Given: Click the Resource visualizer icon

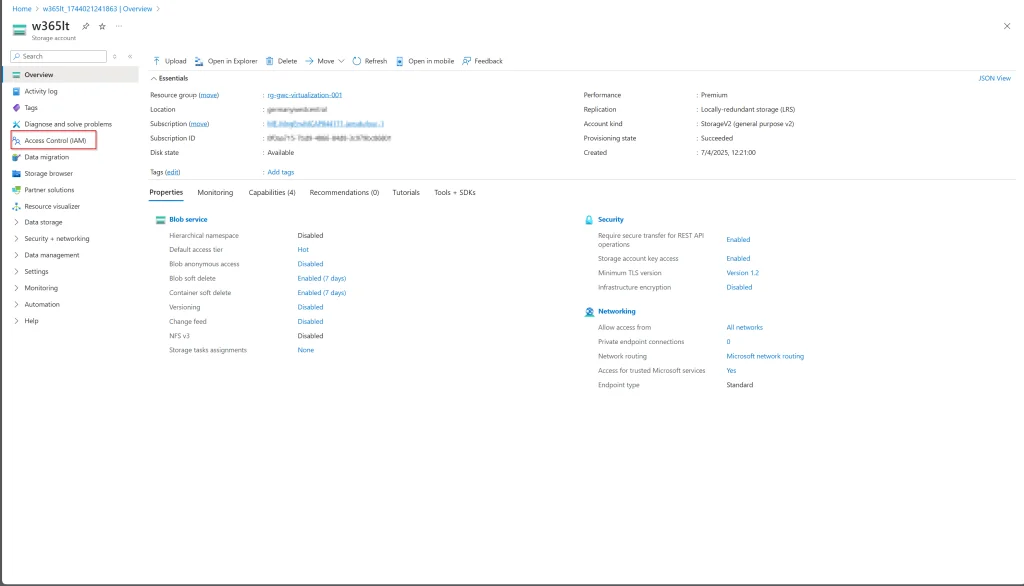Looking at the screenshot, I should point(16,206).
